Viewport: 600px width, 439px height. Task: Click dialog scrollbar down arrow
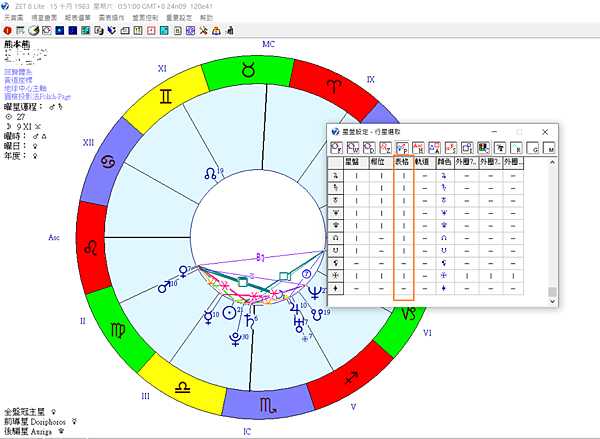point(552,301)
